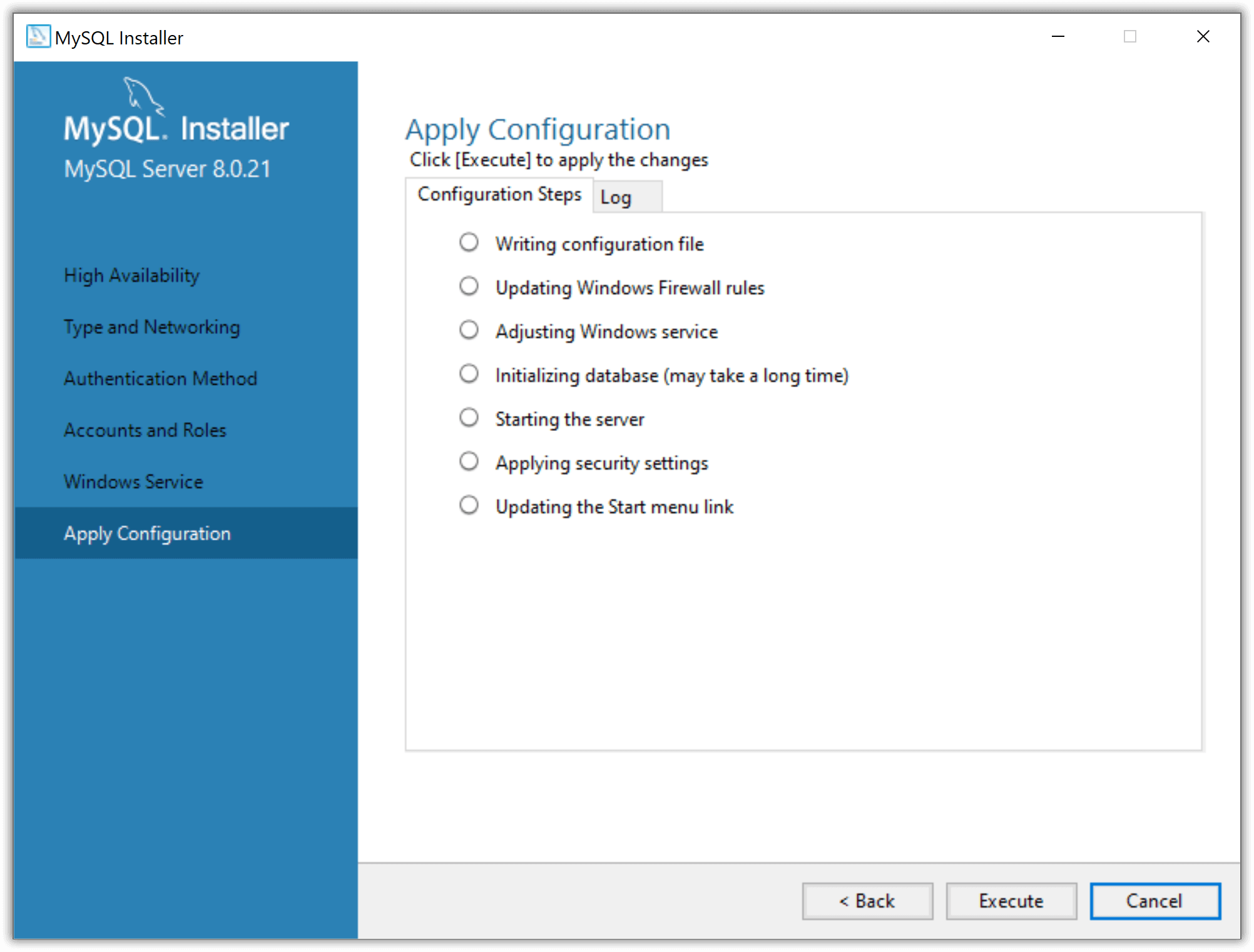Click the MySQL Installer title bar icon
Image resolution: width=1254 pixels, height=952 pixels.
(x=38, y=36)
